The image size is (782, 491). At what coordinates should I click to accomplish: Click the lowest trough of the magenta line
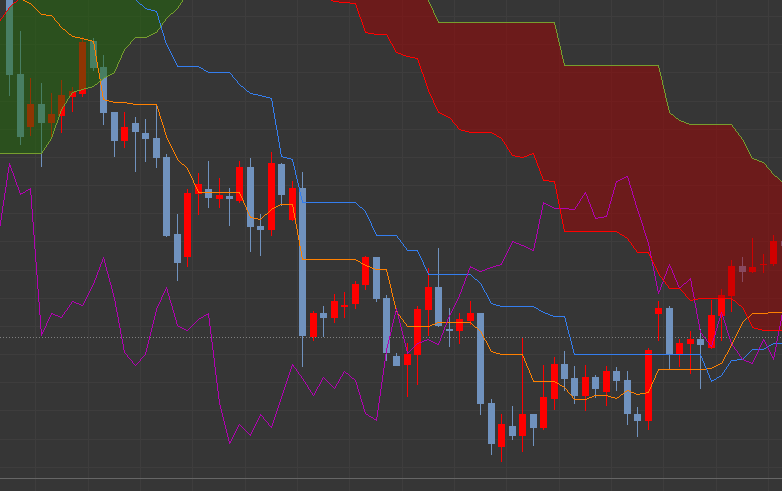pos(230,443)
